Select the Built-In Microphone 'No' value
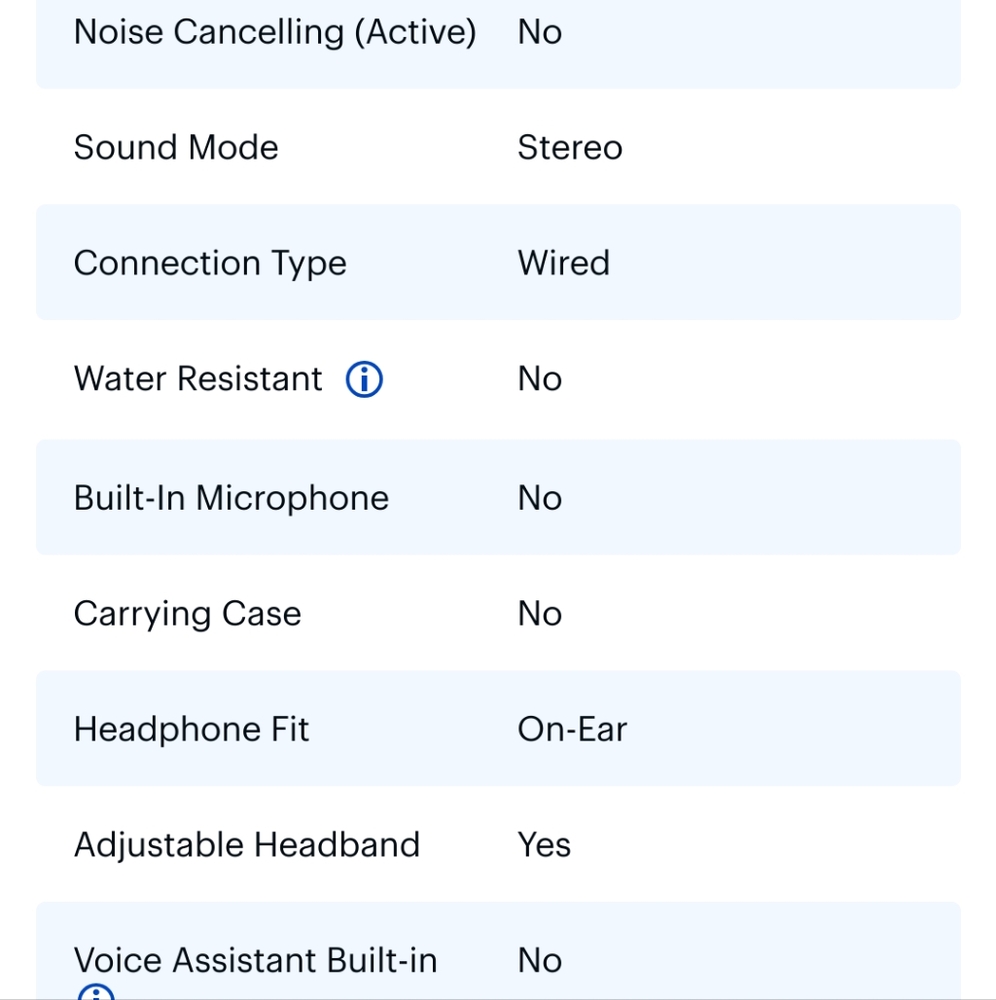996x1000 pixels. [540, 498]
